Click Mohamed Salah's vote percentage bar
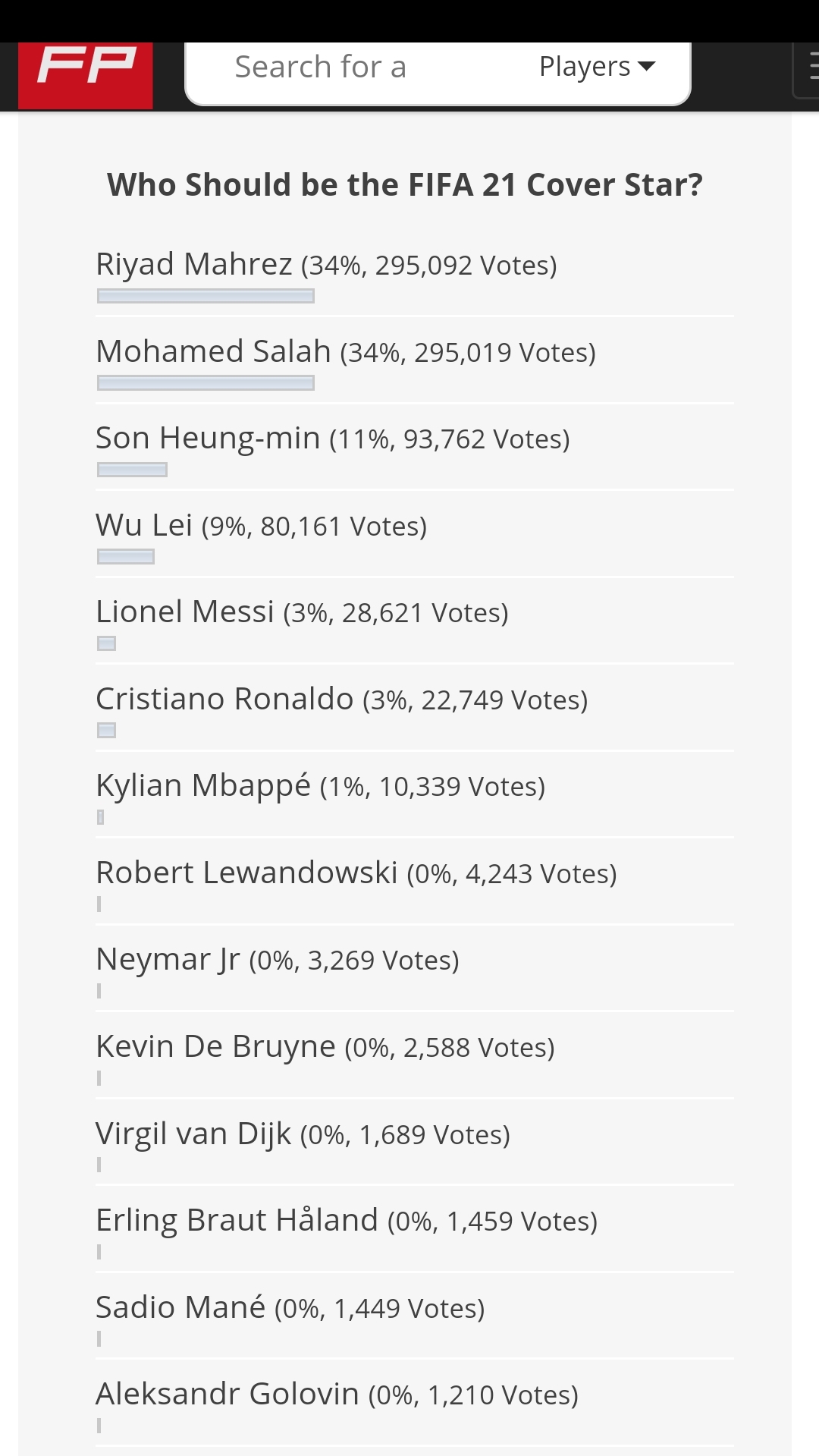Viewport: 819px width, 1456px height. coord(206,383)
